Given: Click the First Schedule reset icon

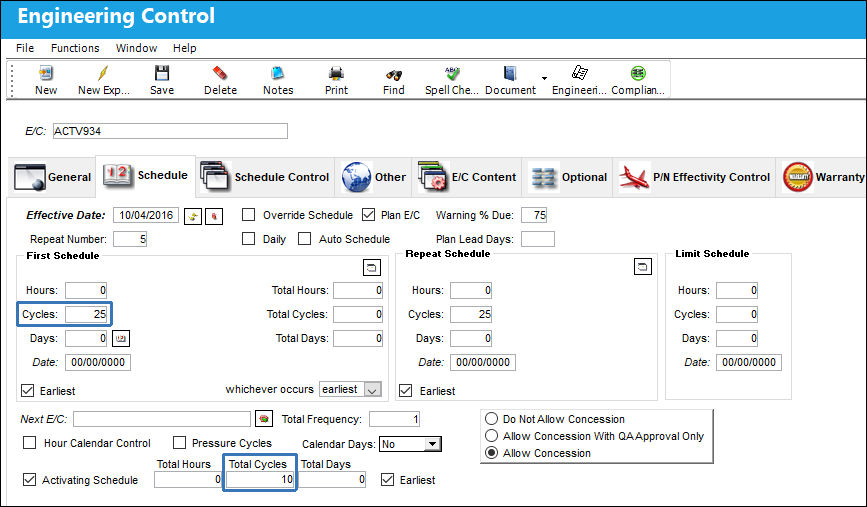Looking at the screenshot, I should pos(372,268).
